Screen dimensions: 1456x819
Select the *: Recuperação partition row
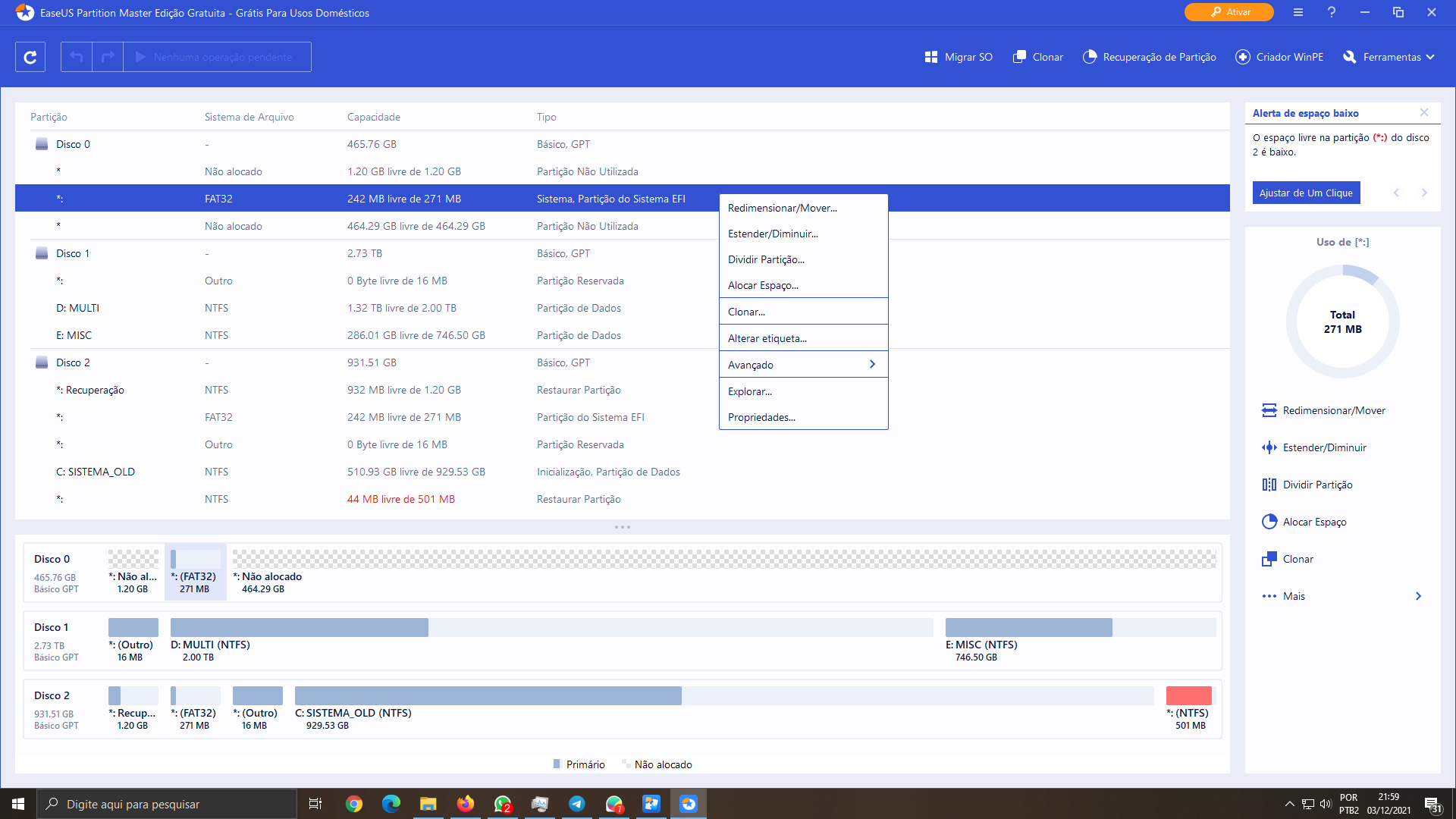[622, 390]
